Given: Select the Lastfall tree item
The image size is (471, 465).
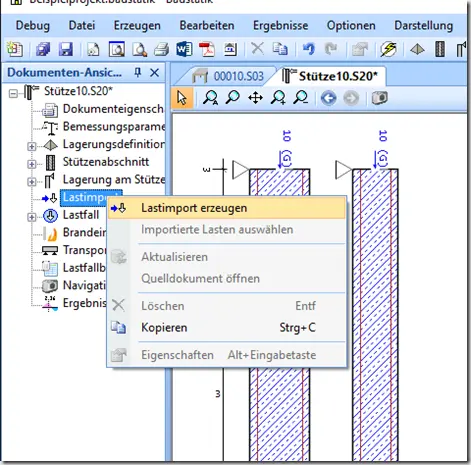Looking at the screenshot, I should click(x=81, y=215).
